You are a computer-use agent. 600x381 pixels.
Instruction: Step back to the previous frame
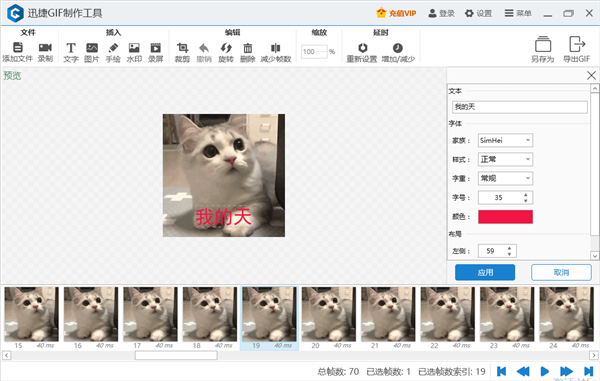point(523,371)
